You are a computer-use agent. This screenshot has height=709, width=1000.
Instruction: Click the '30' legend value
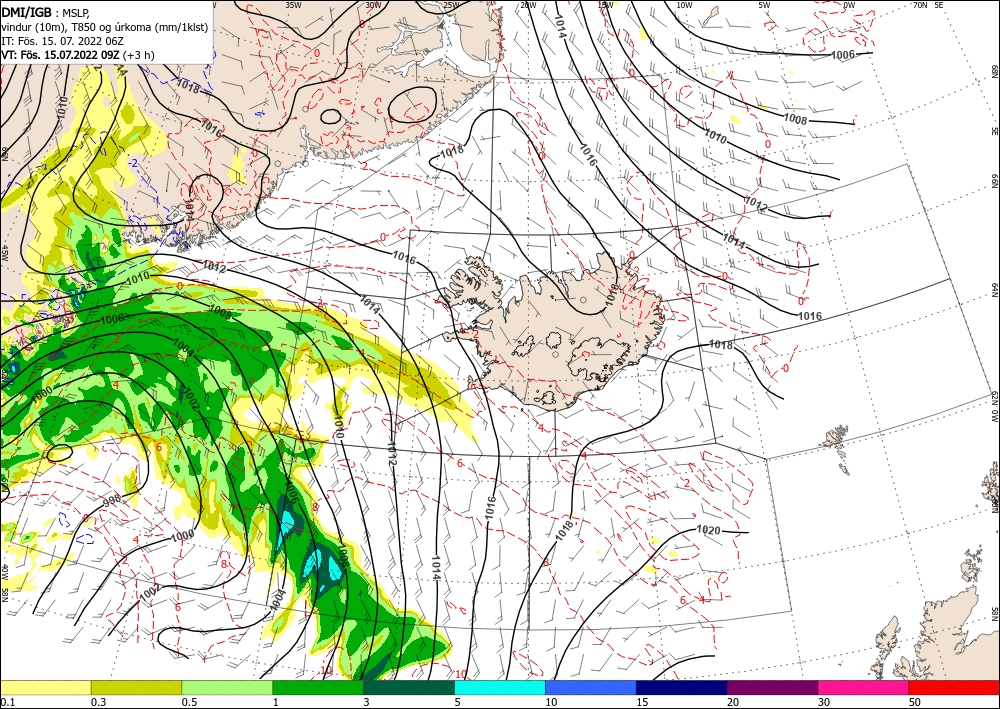(x=823, y=702)
